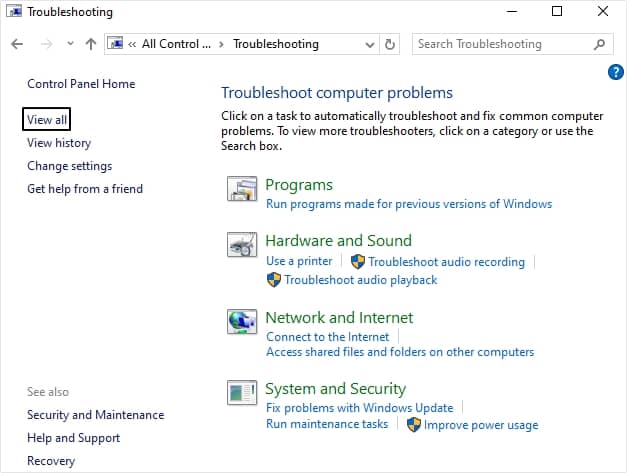Click the Troubleshooting title bar icon
627x473 pixels.
[14, 12]
